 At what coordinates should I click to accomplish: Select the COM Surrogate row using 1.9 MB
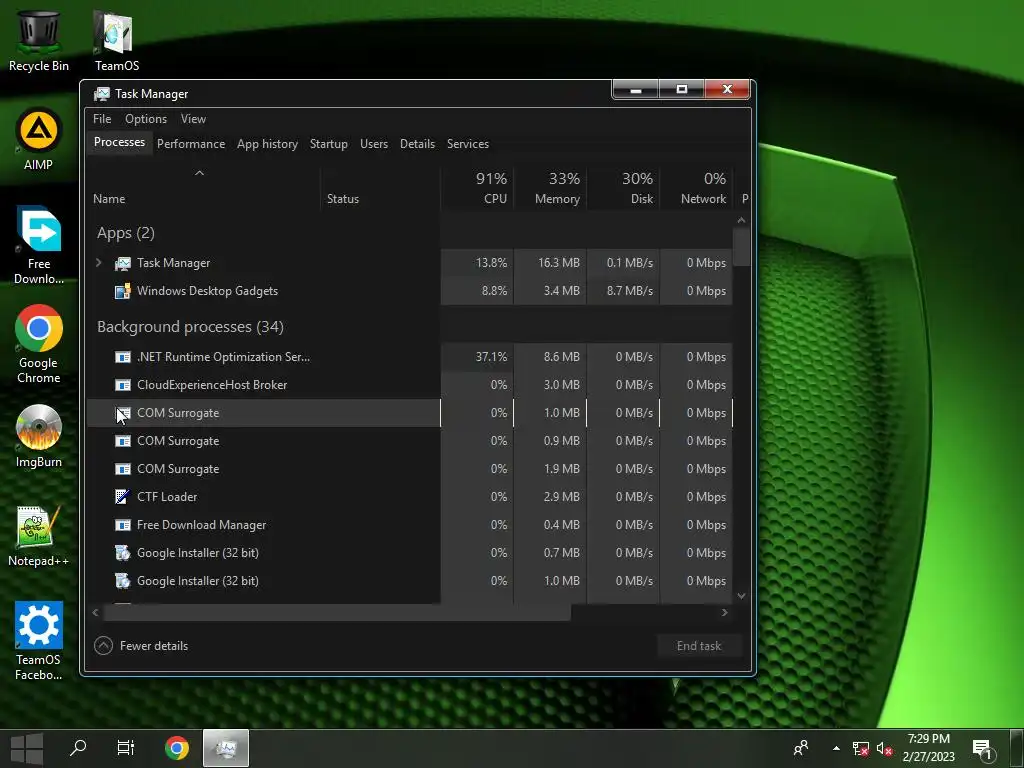(x=409, y=470)
